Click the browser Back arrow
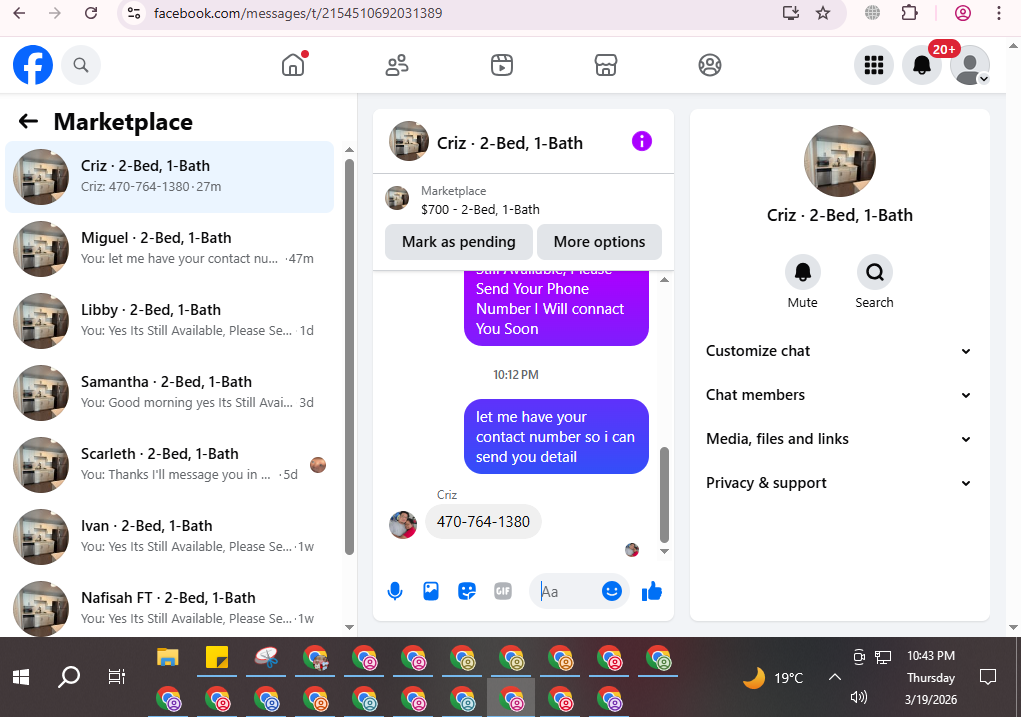Screen dimensions: 1021x717 [x=20, y=13]
